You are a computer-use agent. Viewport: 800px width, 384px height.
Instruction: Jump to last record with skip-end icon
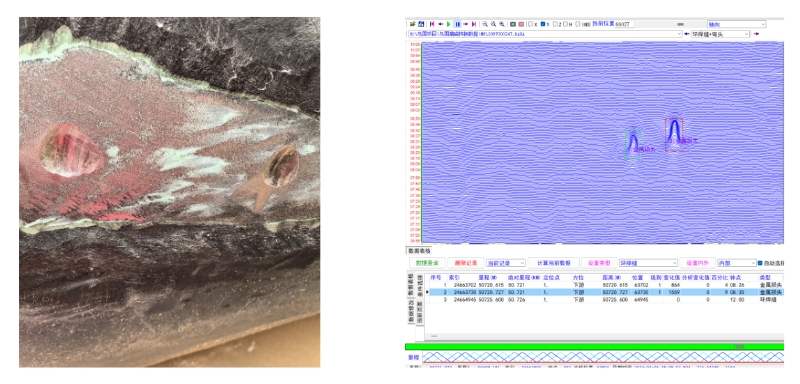coord(474,24)
